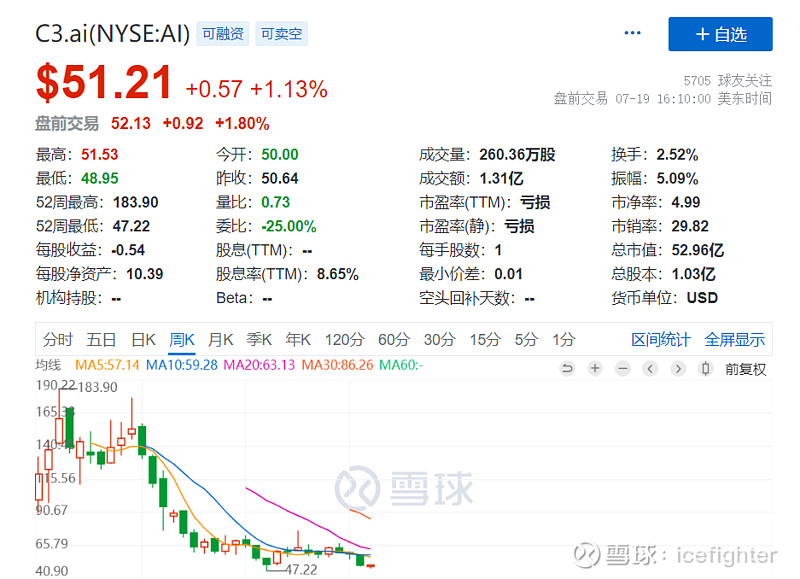This screenshot has height=579, width=800.
Task: Select the 30分 interval tab
Action: point(439,340)
